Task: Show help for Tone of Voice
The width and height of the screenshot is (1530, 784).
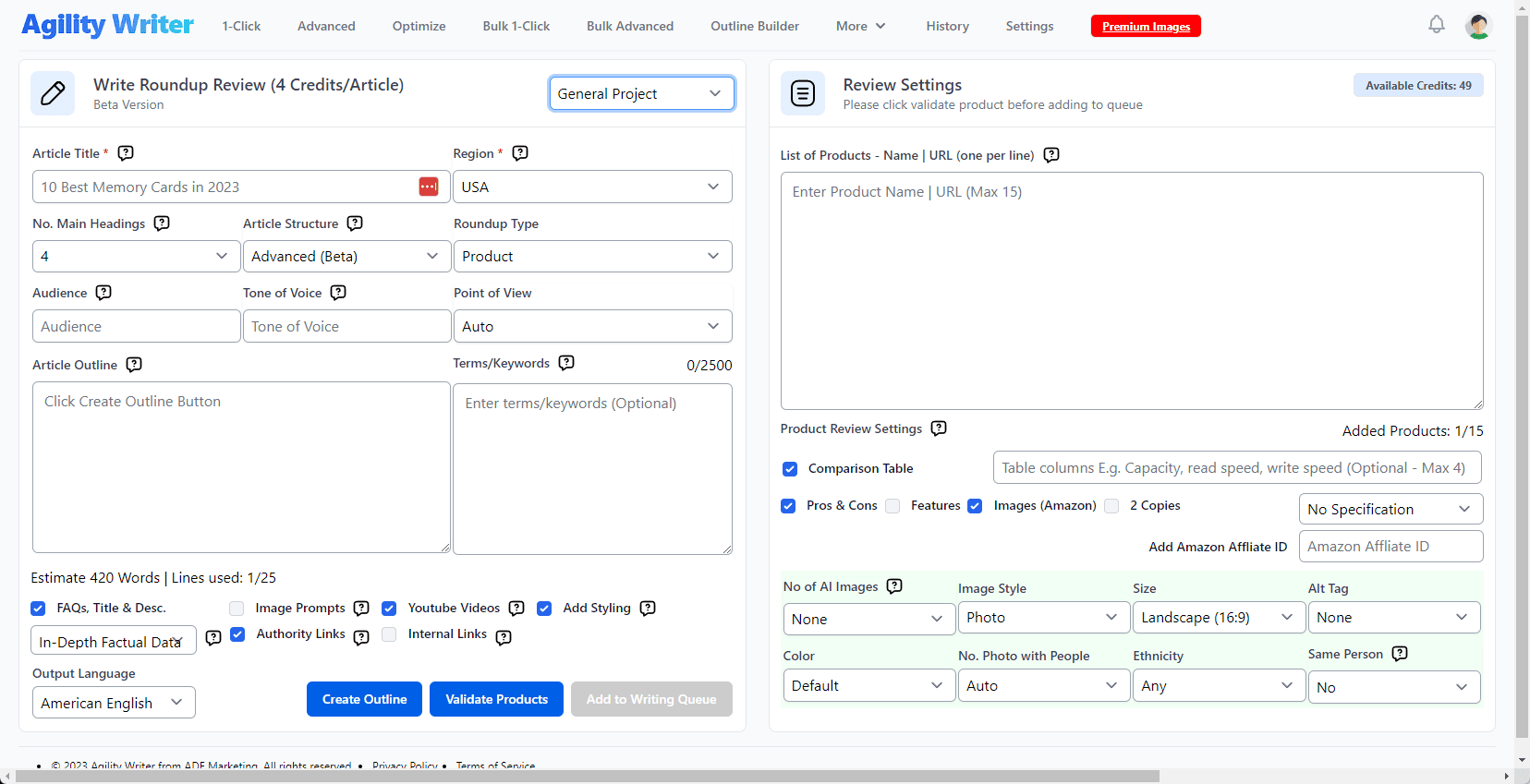Action: [338, 293]
